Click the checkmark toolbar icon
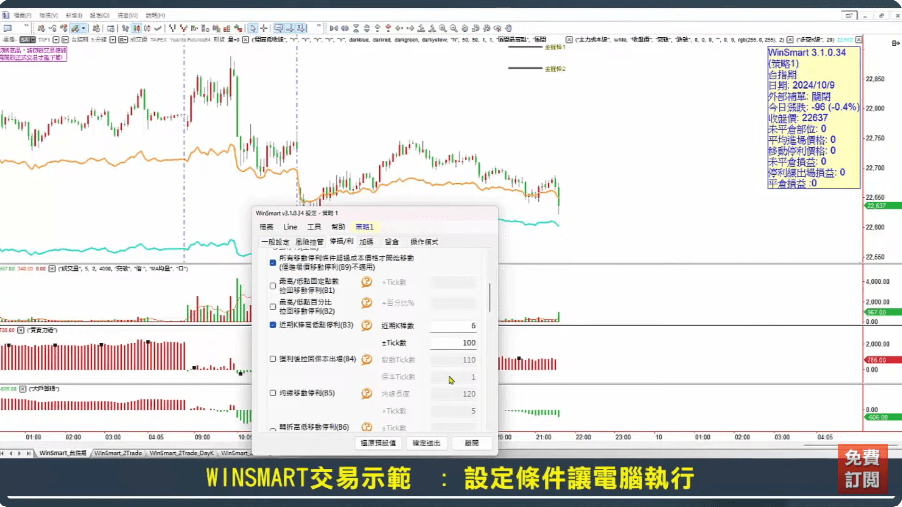This screenshot has height=507, width=902. coord(158,28)
